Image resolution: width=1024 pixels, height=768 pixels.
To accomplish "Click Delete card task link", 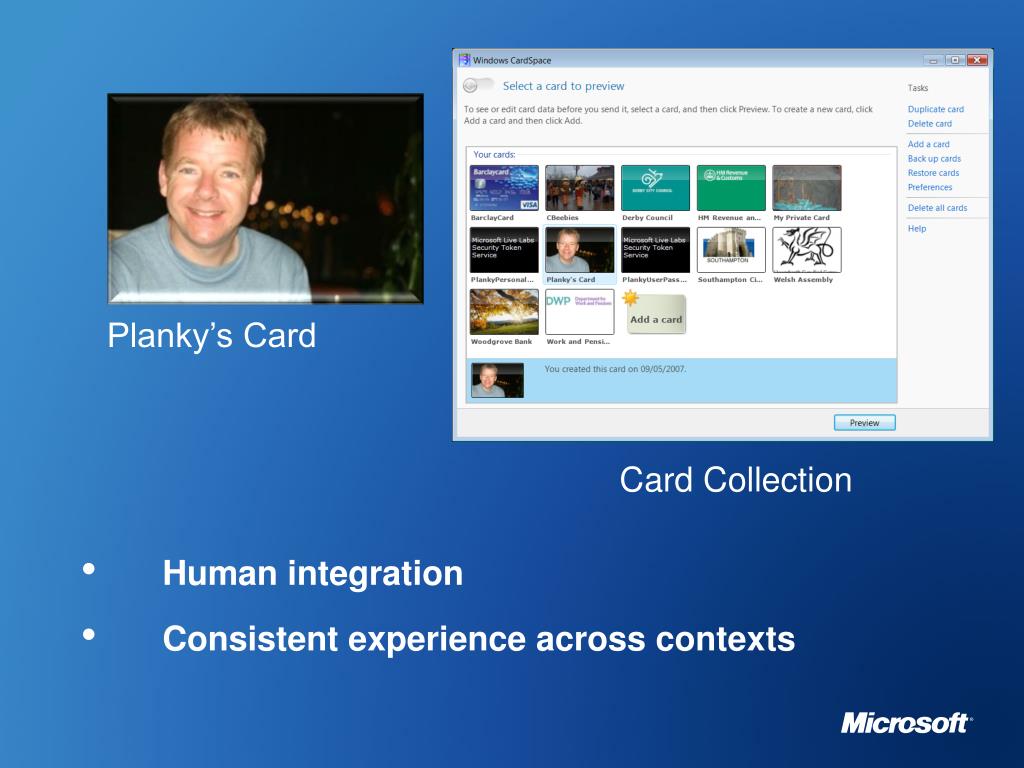I will [x=929, y=123].
